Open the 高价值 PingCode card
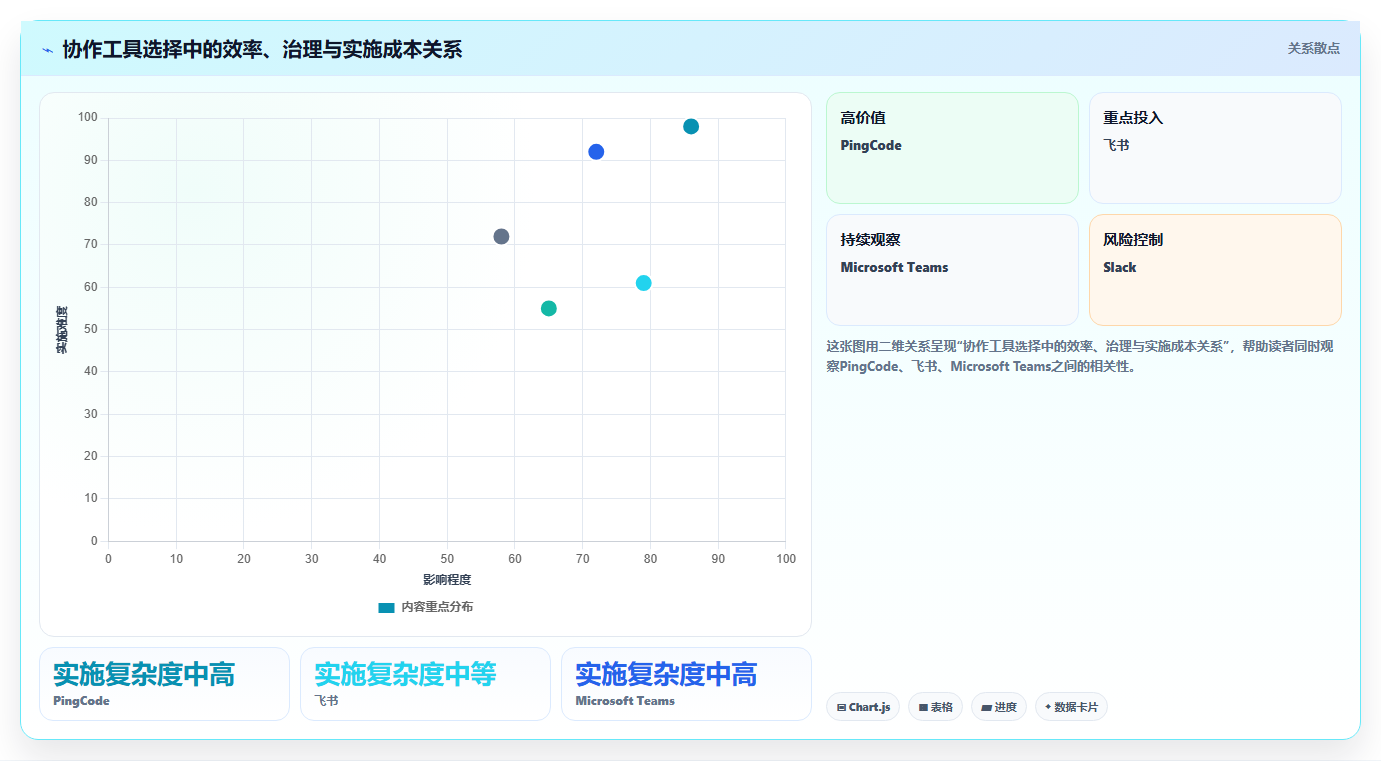Screen dimensions: 1381x761 (952, 148)
